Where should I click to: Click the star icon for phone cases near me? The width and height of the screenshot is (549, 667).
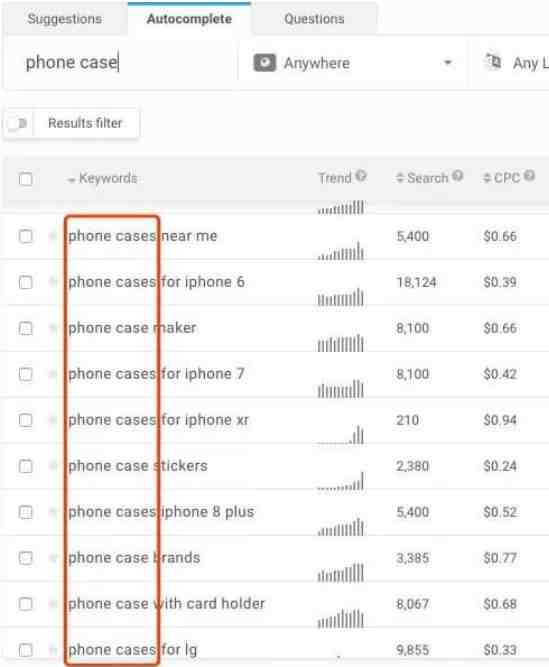pos(53,236)
